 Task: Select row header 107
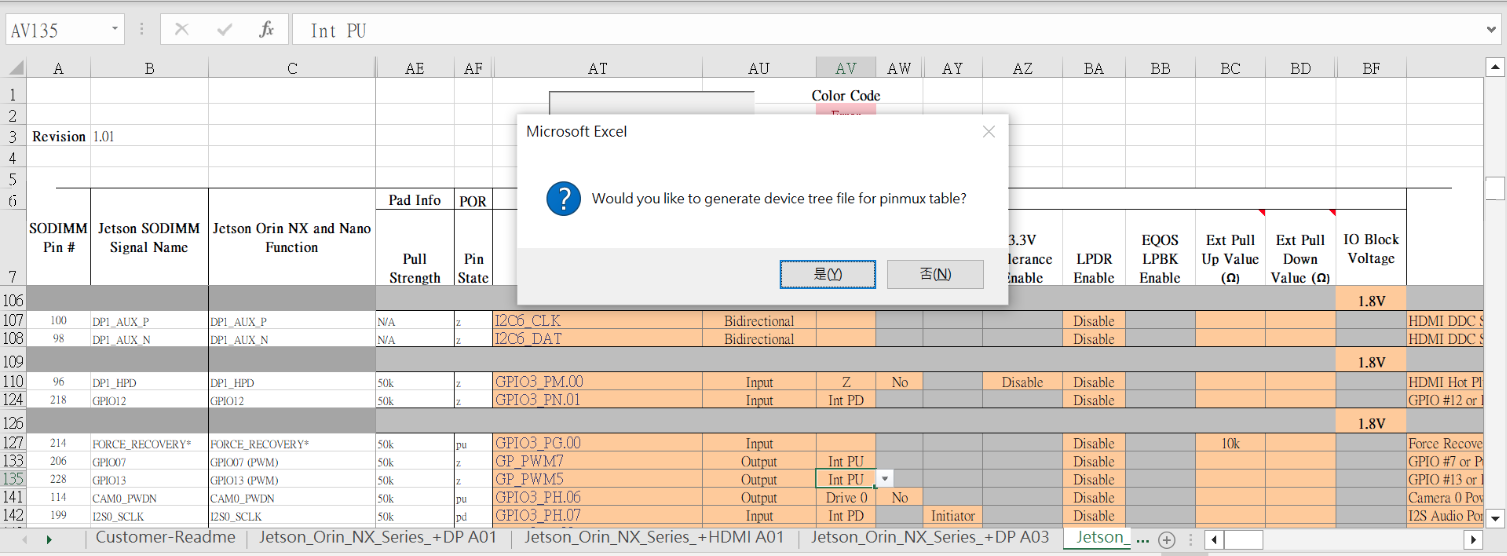point(13,321)
